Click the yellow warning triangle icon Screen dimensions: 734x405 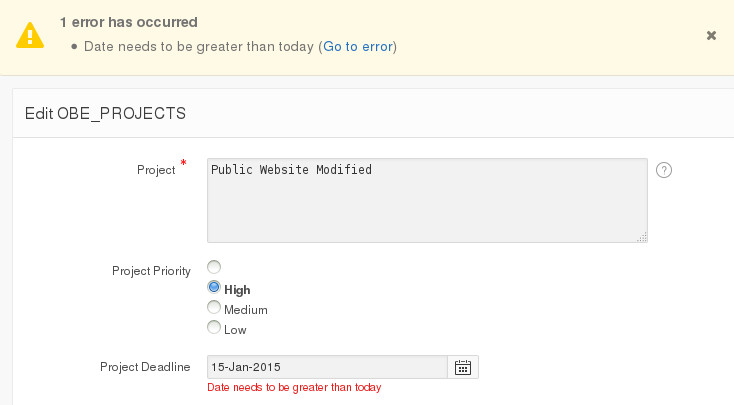pos(30,34)
